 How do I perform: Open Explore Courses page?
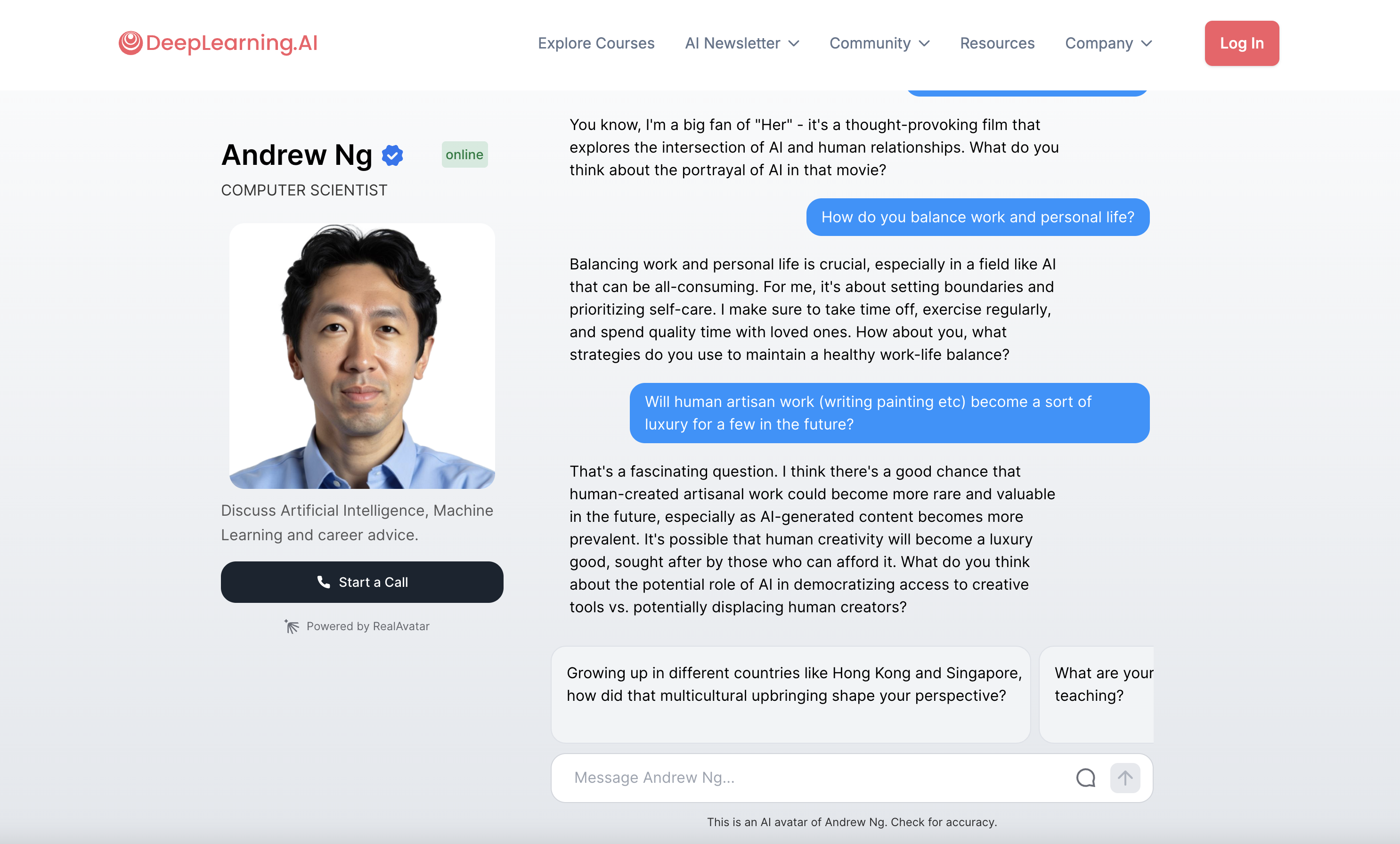click(x=596, y=43)
